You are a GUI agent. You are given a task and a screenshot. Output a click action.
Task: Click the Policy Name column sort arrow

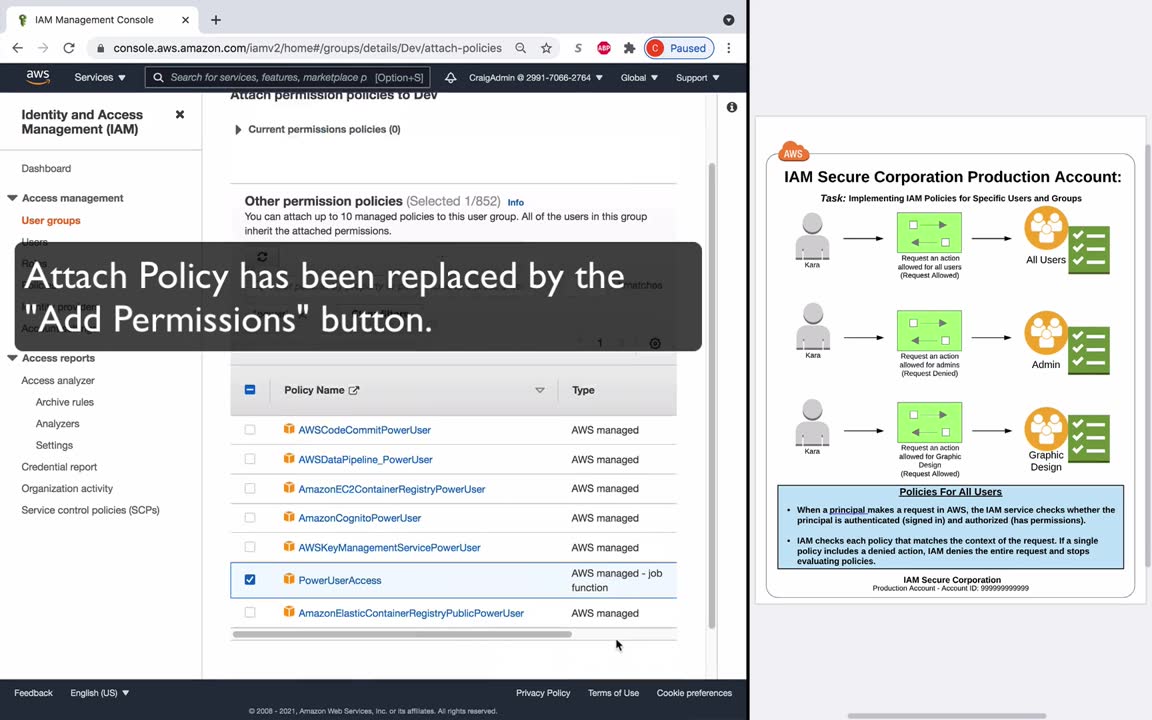pos(540,390)
